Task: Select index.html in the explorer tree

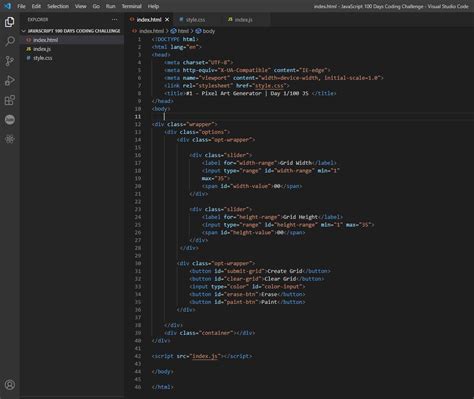Action: tap(45, 40)
